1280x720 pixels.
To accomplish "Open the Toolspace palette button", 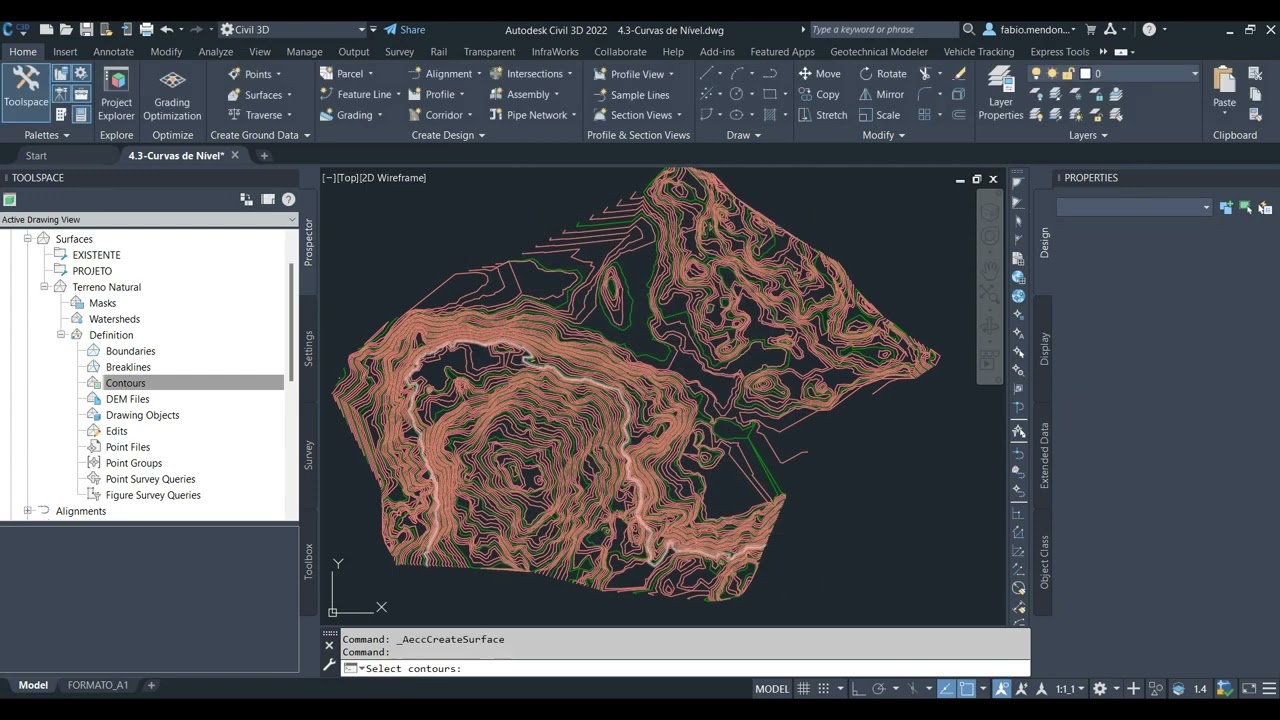I will [26, 87].
